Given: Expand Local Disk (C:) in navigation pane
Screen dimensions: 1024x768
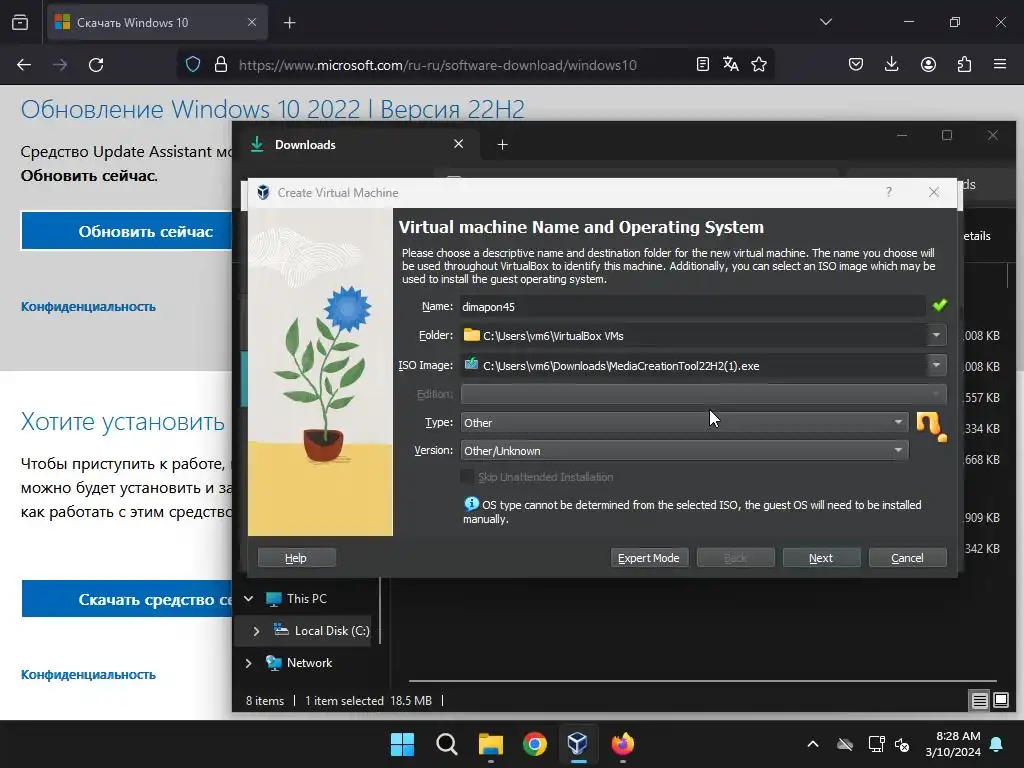Looking at the screenshot, I should pyautogui.click(x=256, y=631).
